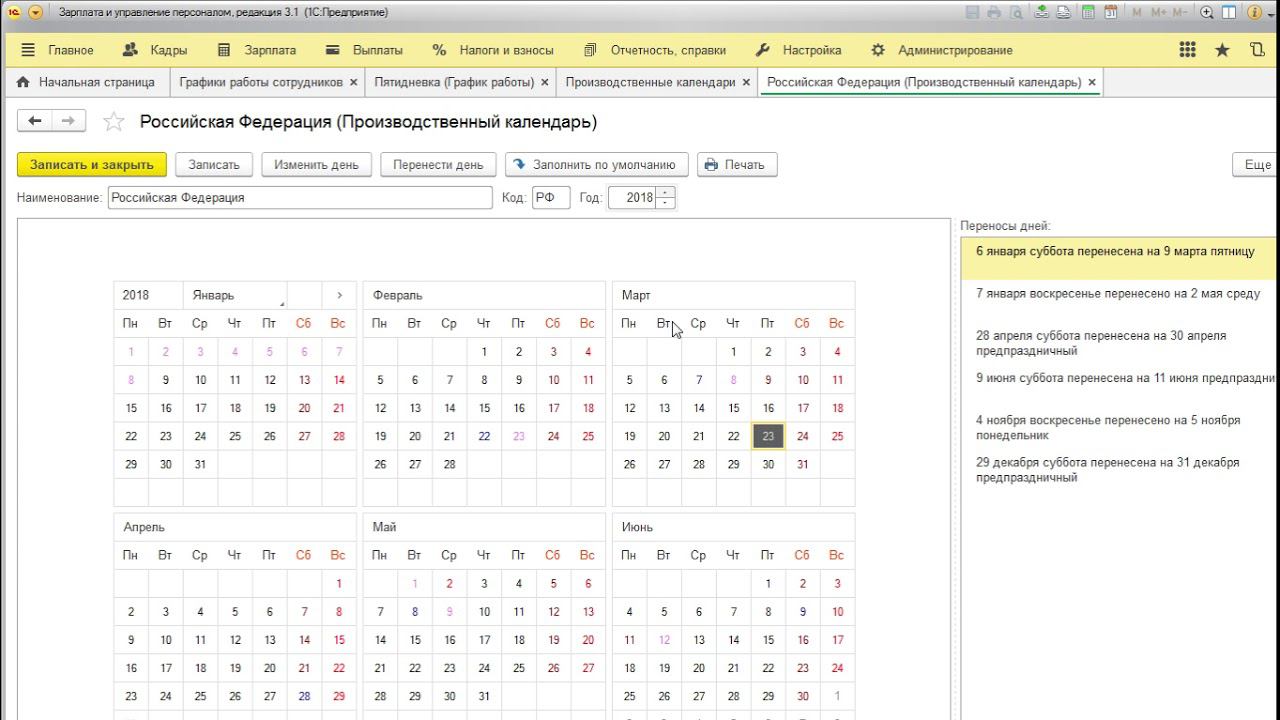Decrease the year with the down spinner
This screenshot has width=1280, height=720.
pyautogui.click(x=667, y=204)
